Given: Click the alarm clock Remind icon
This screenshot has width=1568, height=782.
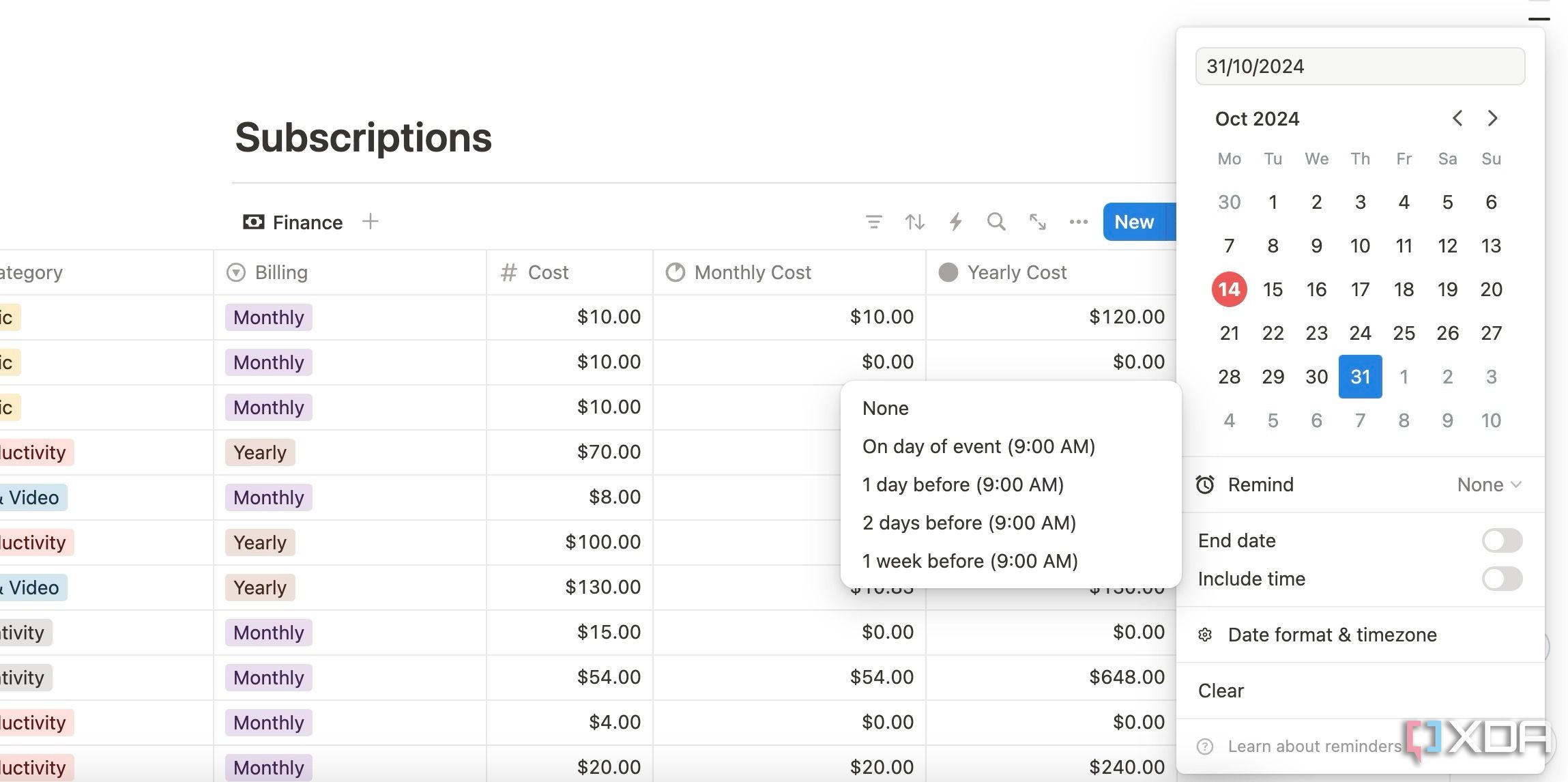Looking at the screenshot, I should (1208, 484).
